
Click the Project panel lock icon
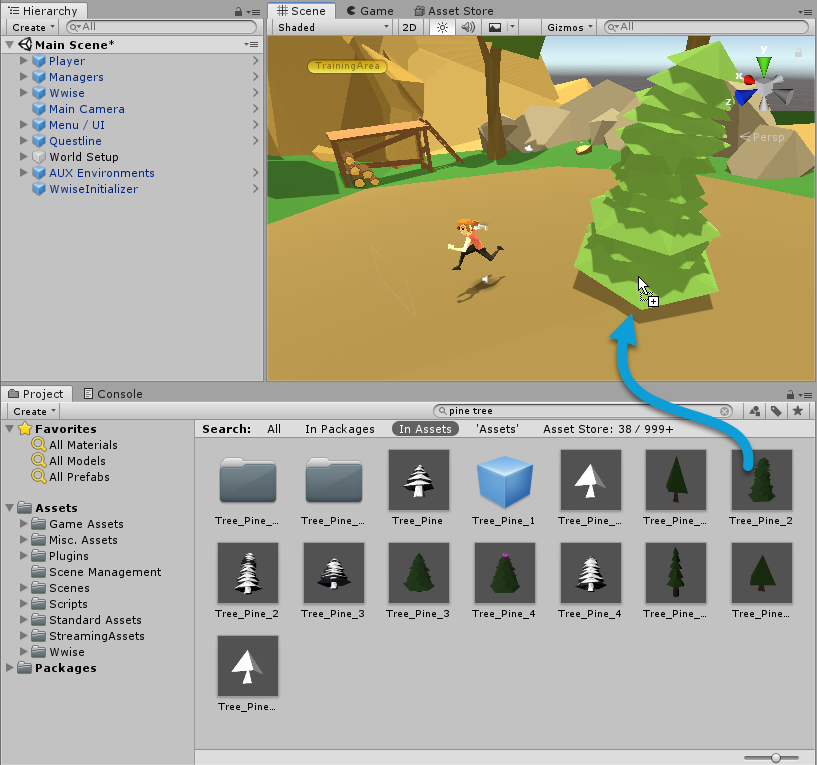(790, 394)
